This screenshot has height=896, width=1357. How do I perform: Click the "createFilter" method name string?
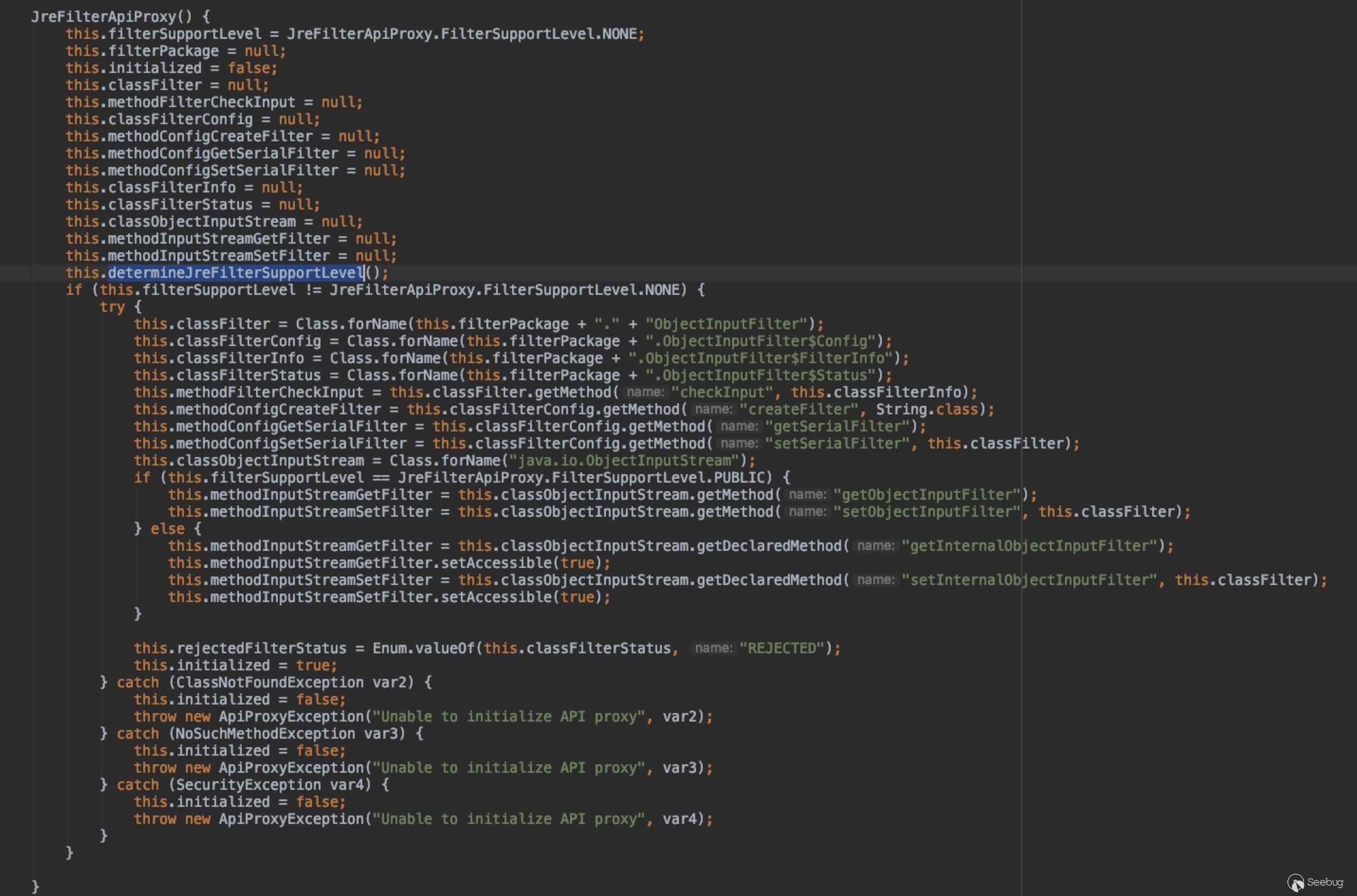pos(799,410)
